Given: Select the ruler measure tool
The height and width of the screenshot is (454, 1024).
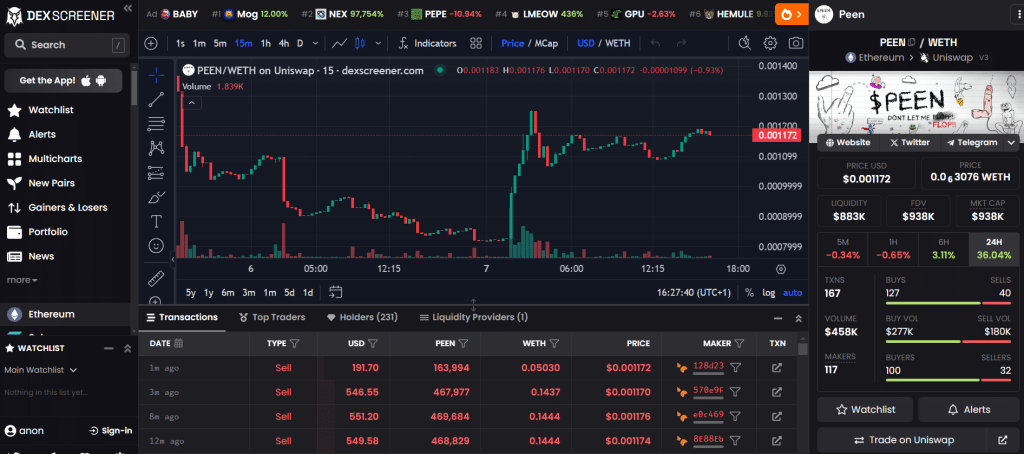Looking at the screenshot, I should 156,277.
